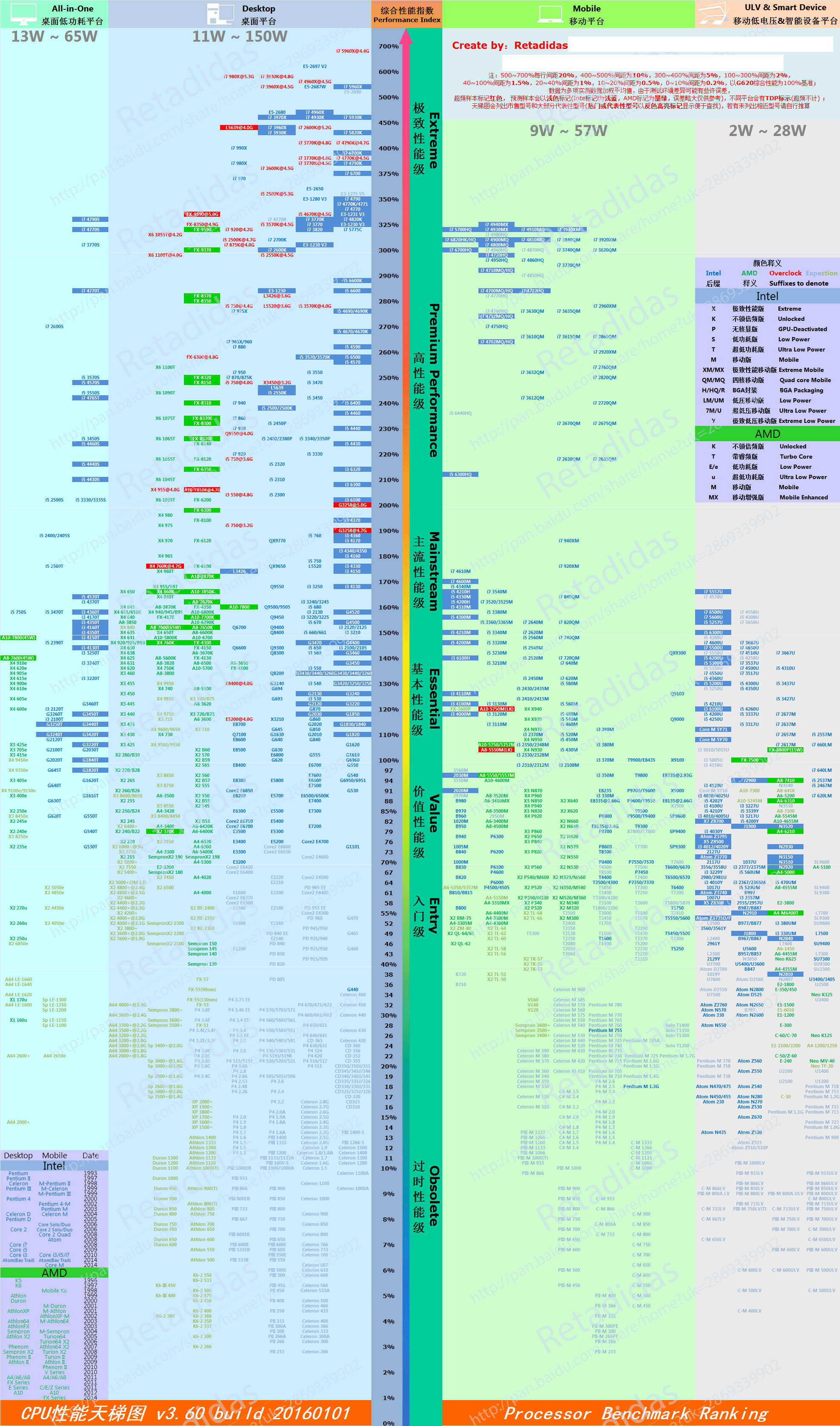The image size is (840, 1426).
Task: Select the 'i7 5960X@4.4G' entry
Action: (x=353, y=51)
